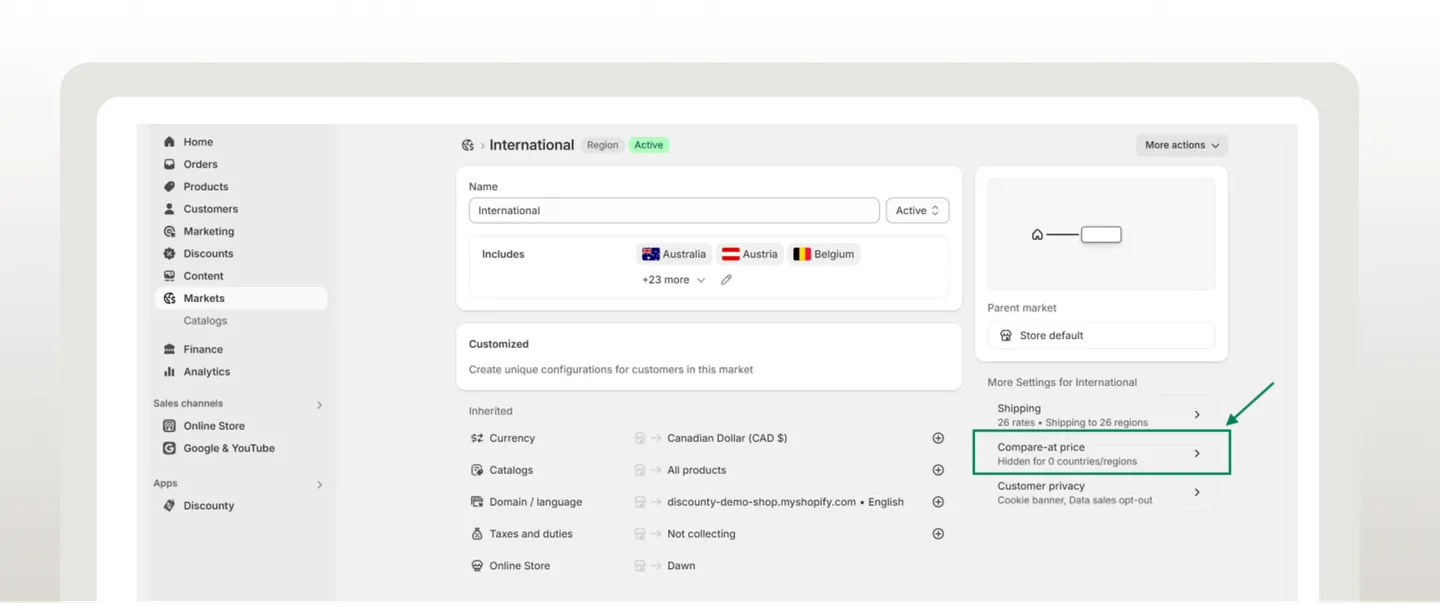The height and width of the screenshot is (606, 1440).
Task: Customize Taxes and duties with plus icon
Action: click(x=938, y=534)
